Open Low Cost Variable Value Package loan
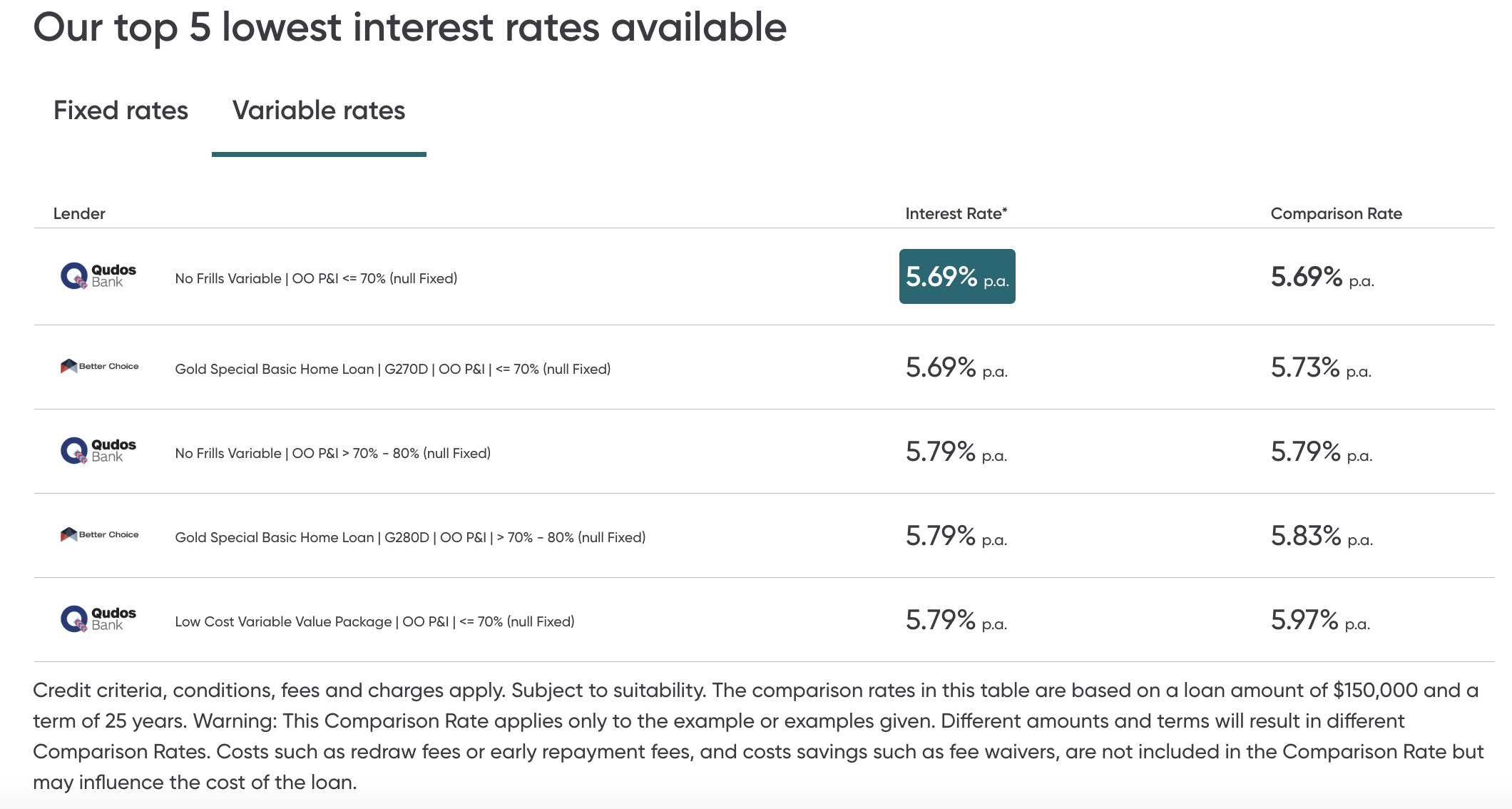1512x809 pixels. (x=374, y=621)
